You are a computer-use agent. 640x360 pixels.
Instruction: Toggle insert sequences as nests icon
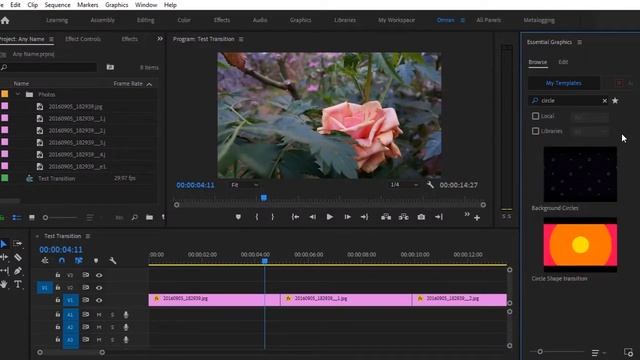pos(45,260)
